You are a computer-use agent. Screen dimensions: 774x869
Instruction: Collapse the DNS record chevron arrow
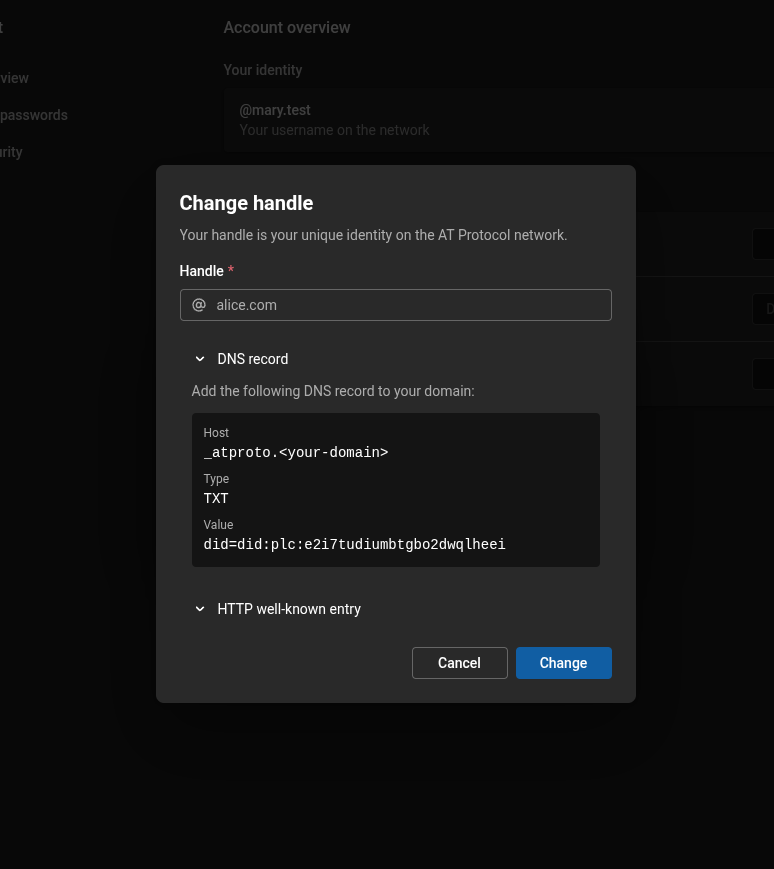(x=200, y=359)
